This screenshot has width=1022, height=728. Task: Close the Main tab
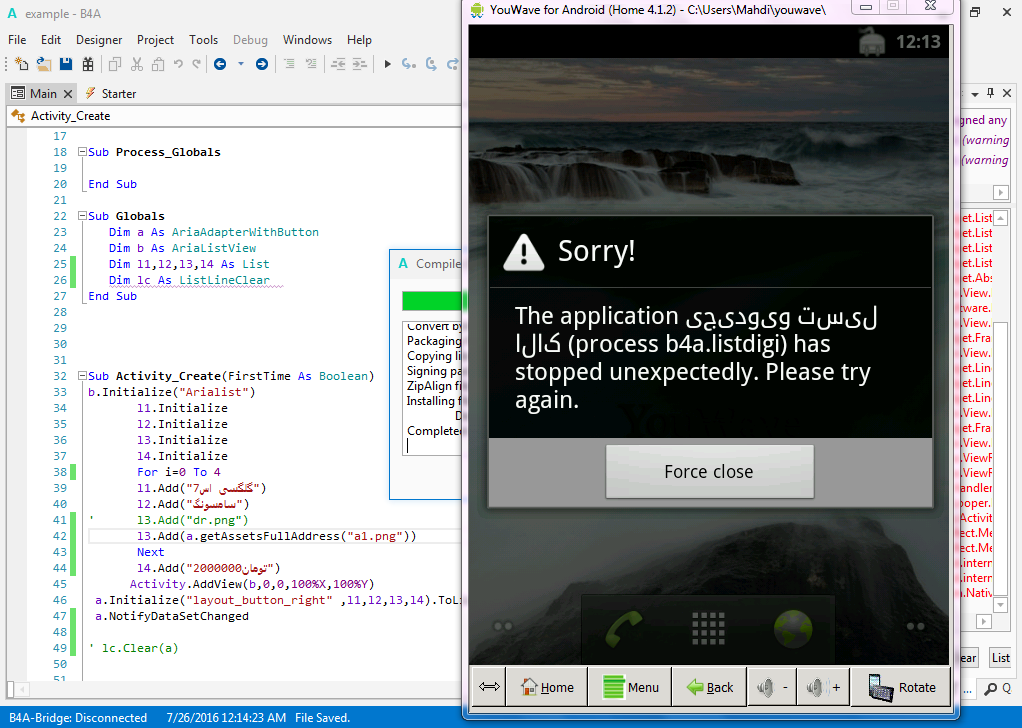point(68,94)
